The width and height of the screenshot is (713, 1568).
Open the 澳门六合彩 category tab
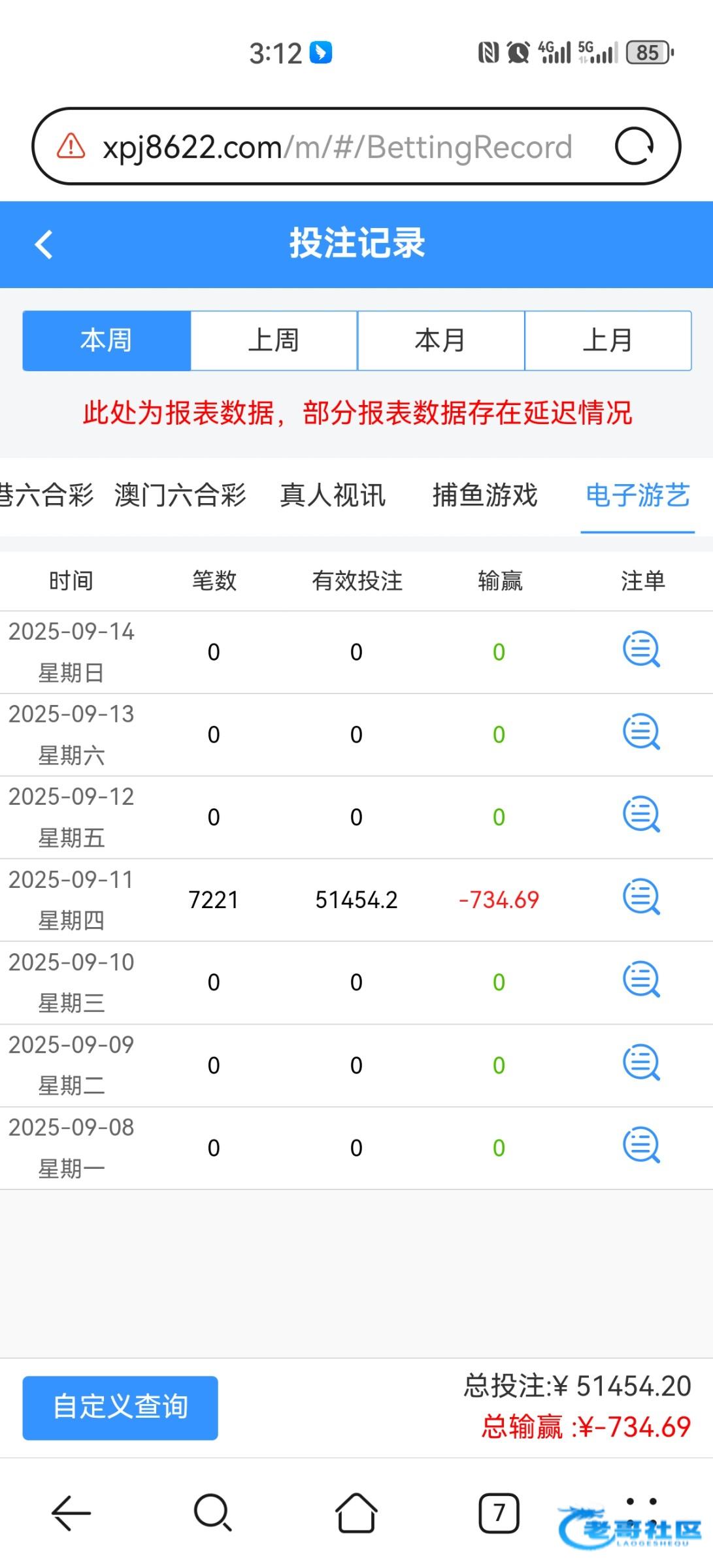(x=180, y=495)
